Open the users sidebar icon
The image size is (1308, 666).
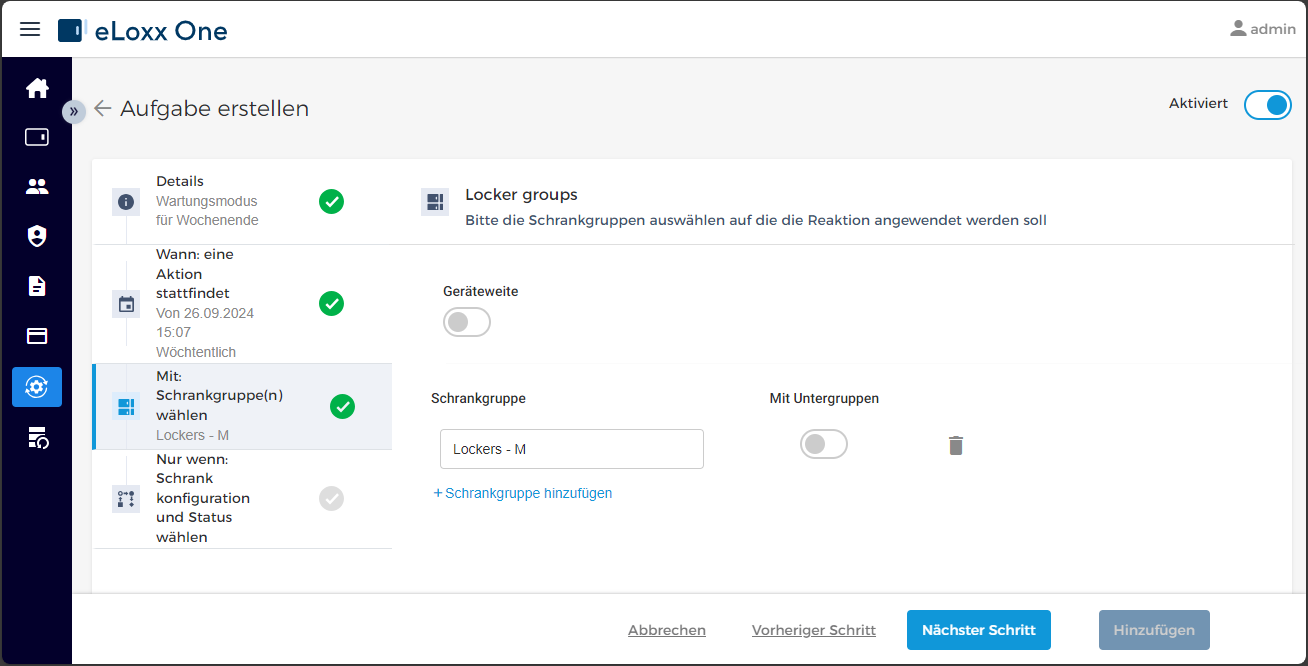click(x=37, y=186)
